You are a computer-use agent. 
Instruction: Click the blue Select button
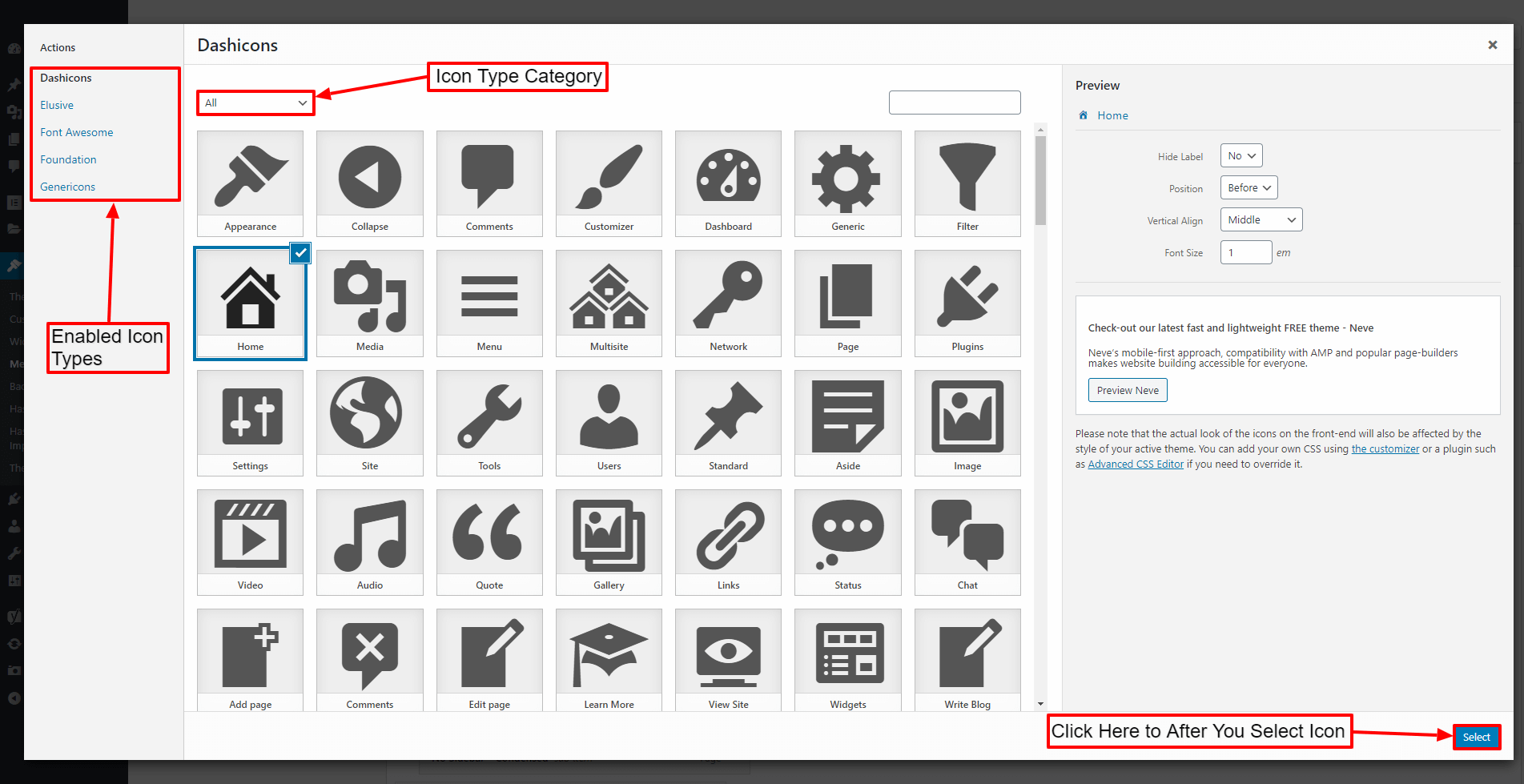point(1476,737)
